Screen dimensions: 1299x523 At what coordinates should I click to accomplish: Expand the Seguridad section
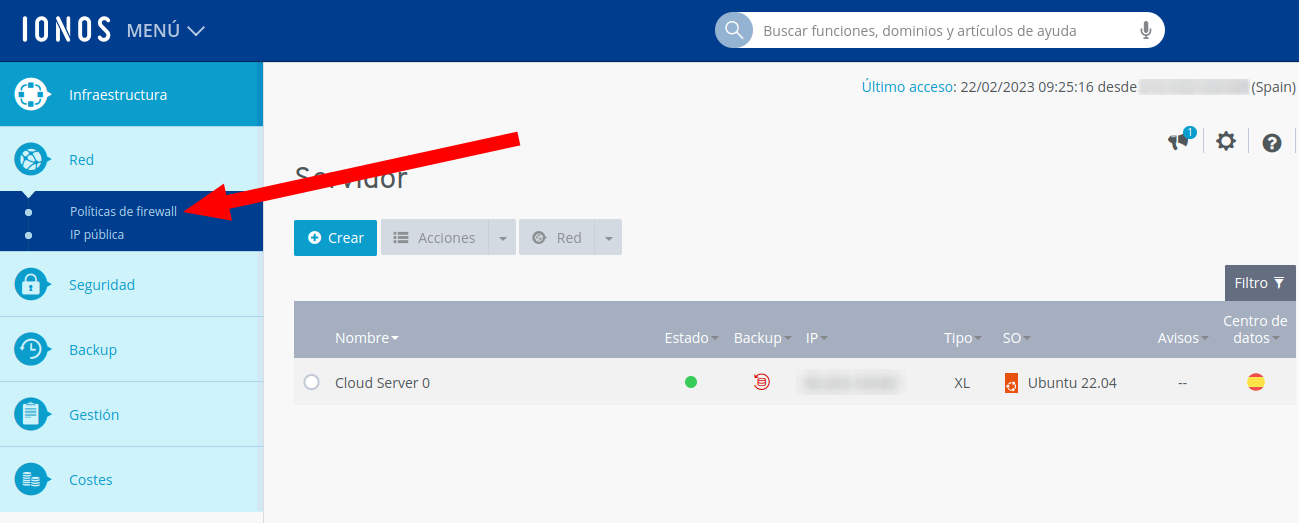coord(102,285)
